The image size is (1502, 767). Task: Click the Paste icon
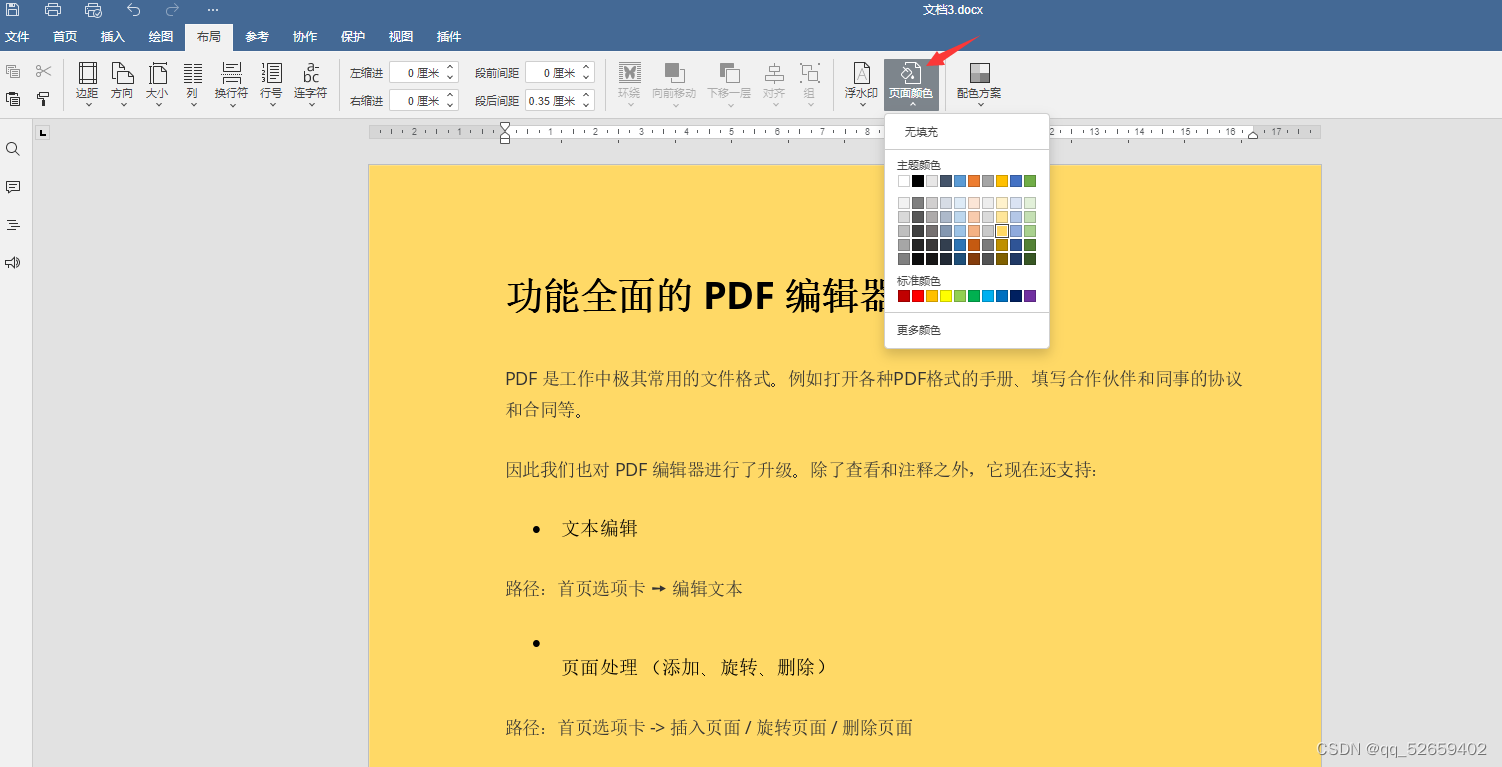coord(13,99)
